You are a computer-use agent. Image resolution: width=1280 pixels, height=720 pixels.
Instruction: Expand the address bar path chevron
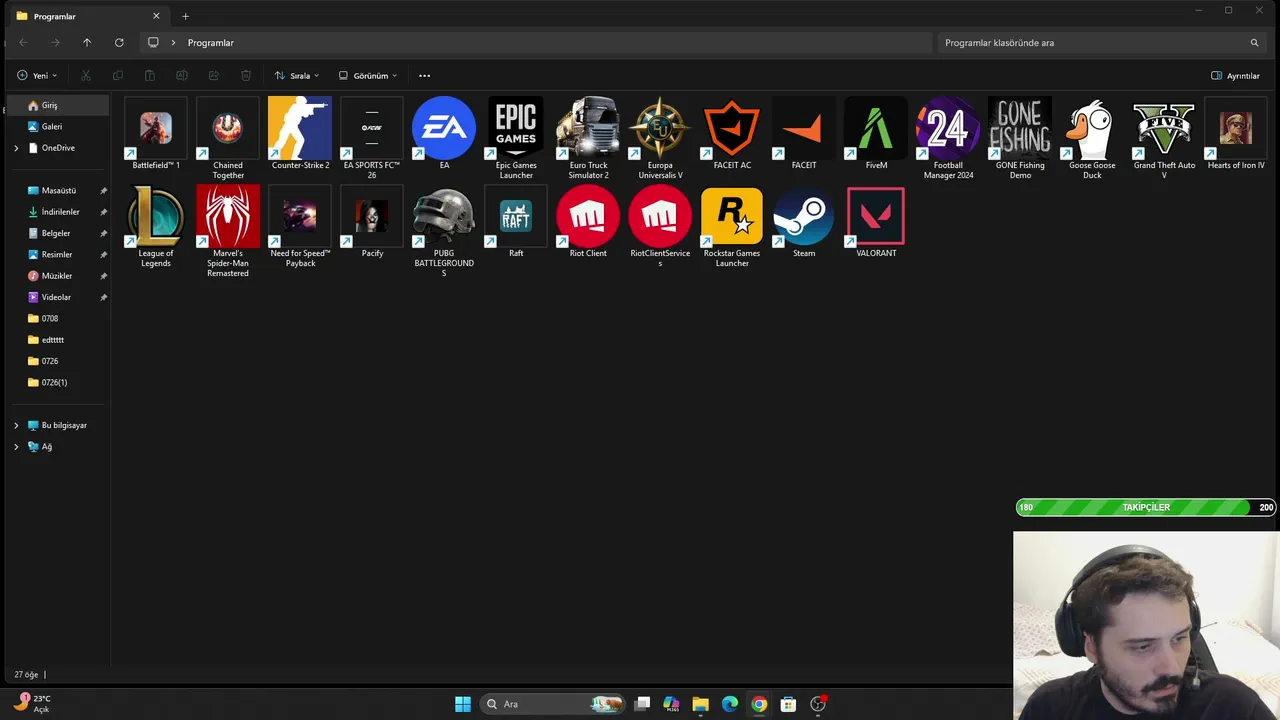click(x=173, y=43)
